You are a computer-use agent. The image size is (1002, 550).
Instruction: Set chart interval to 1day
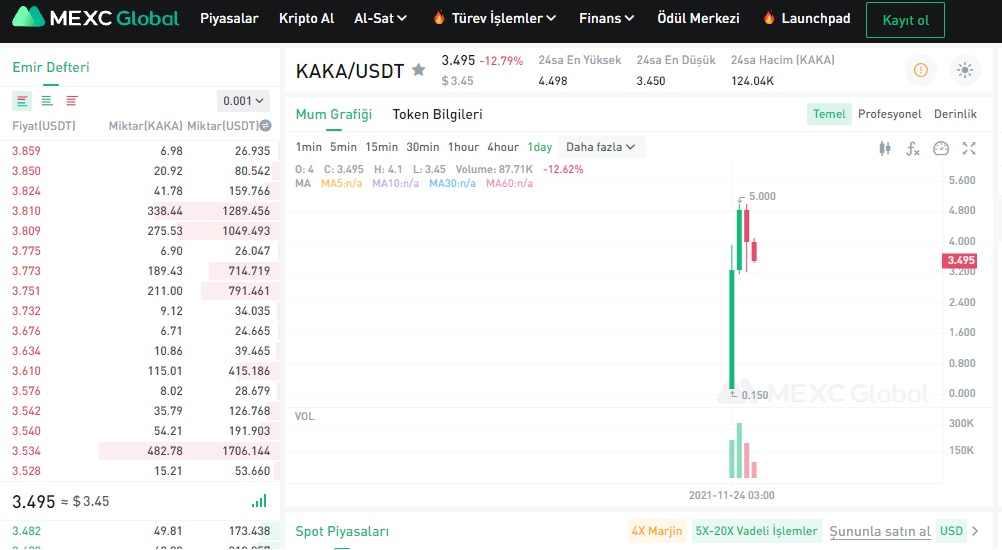click(x=539, y=147)
